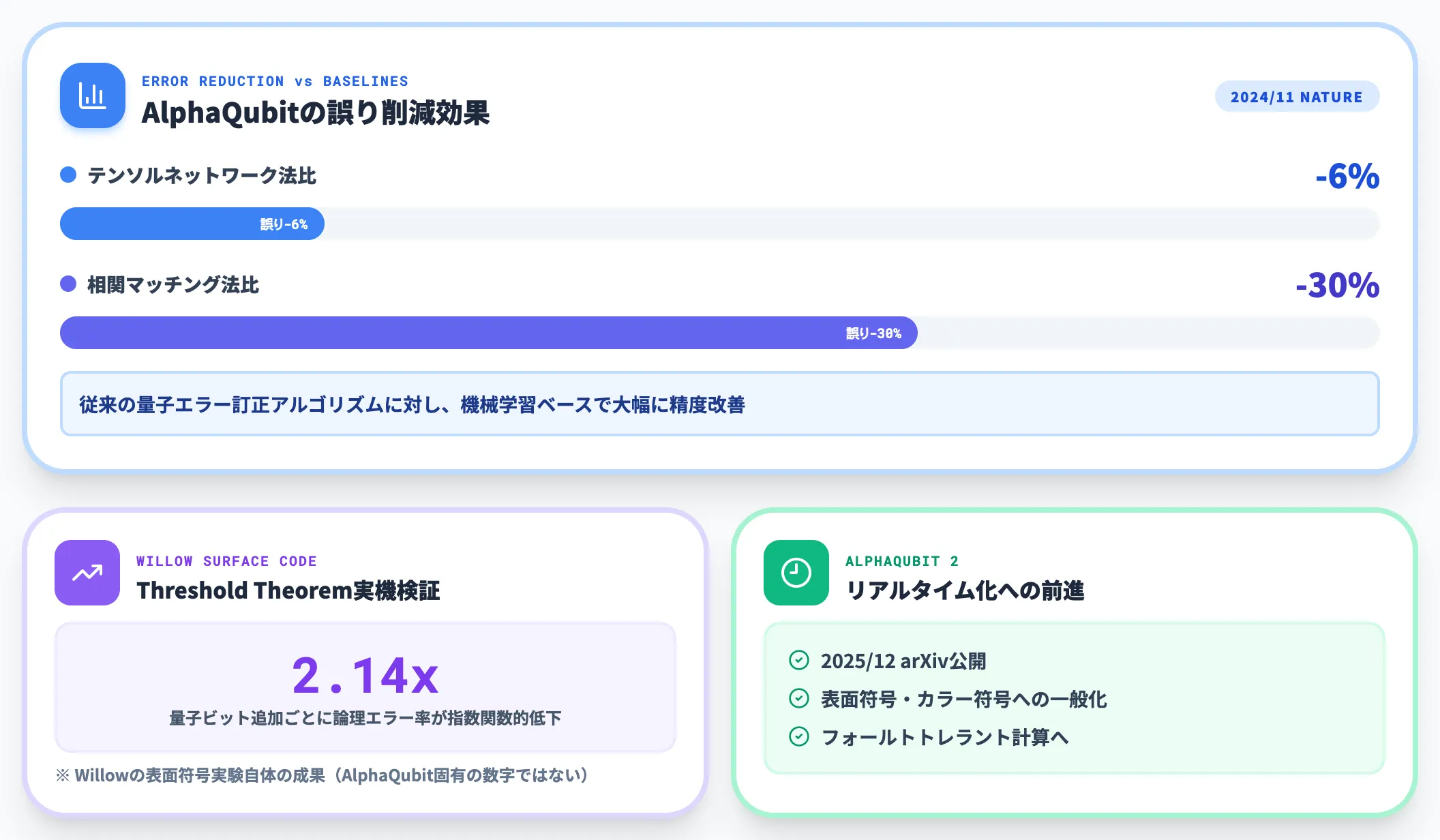Click the 2.14x figure
This screenshot has width=1440, height=840.
click(x=365, y=675)
